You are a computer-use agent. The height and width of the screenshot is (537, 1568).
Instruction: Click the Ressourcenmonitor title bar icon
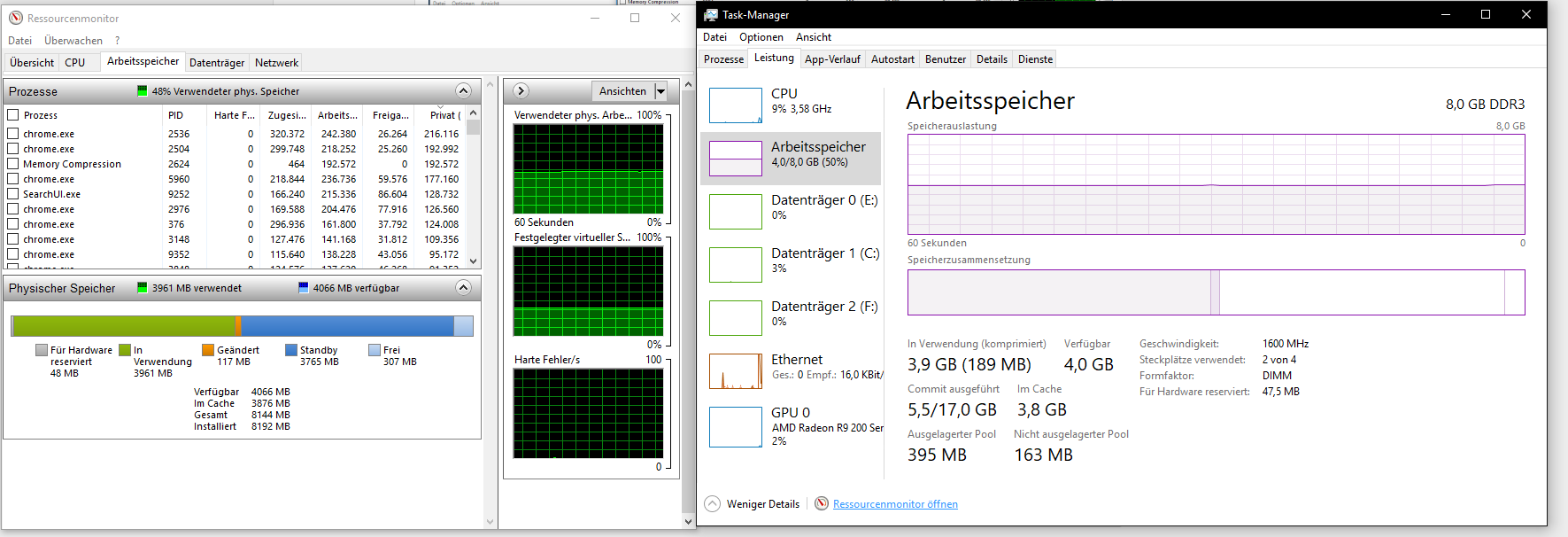coord(16,18)
